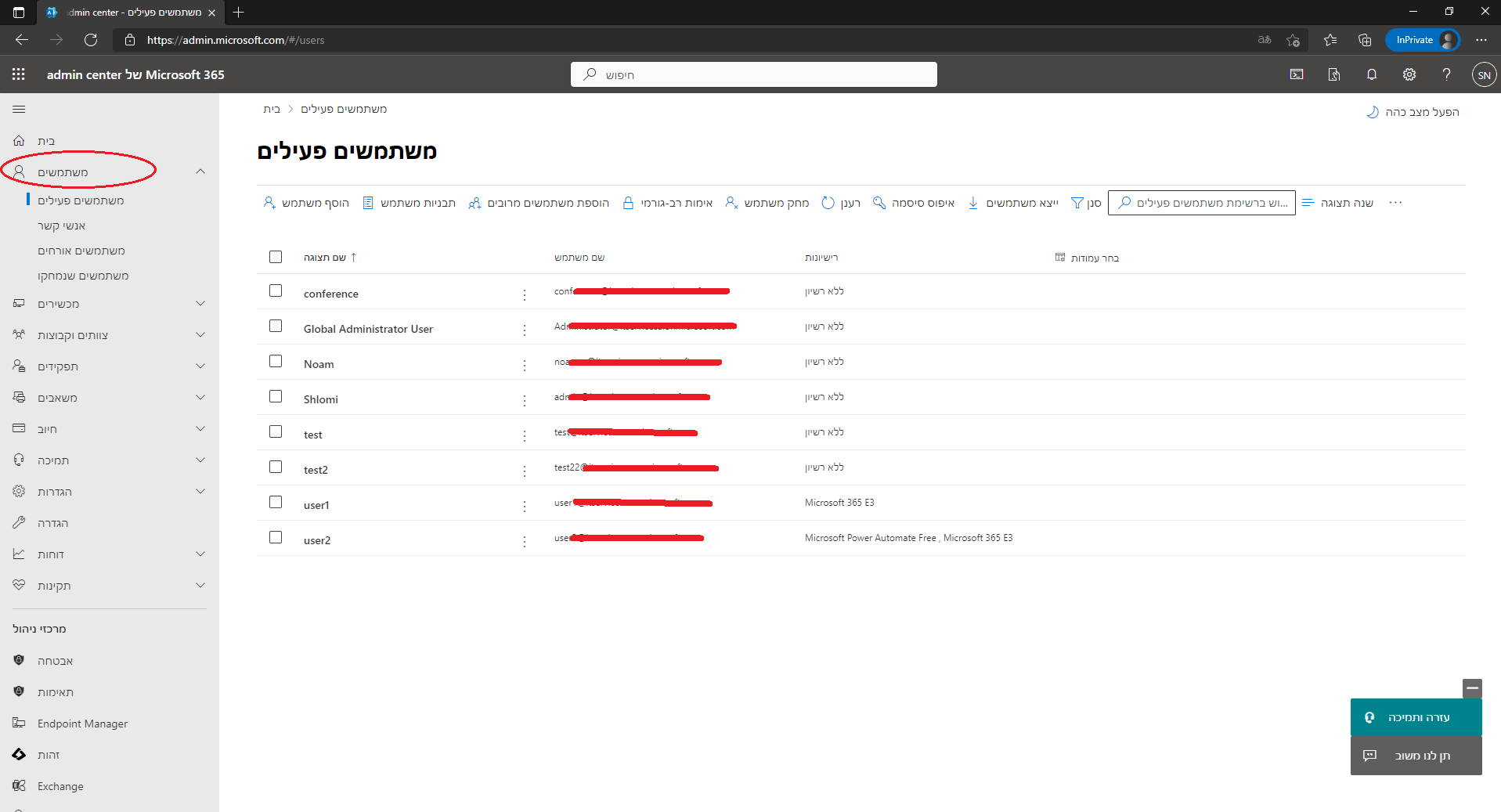Image resolution: width=1501 pixels, height=812 pixels.
Task: Click Reset password (איפוס סיסמה) button
Action: click(x=914, y=203)
